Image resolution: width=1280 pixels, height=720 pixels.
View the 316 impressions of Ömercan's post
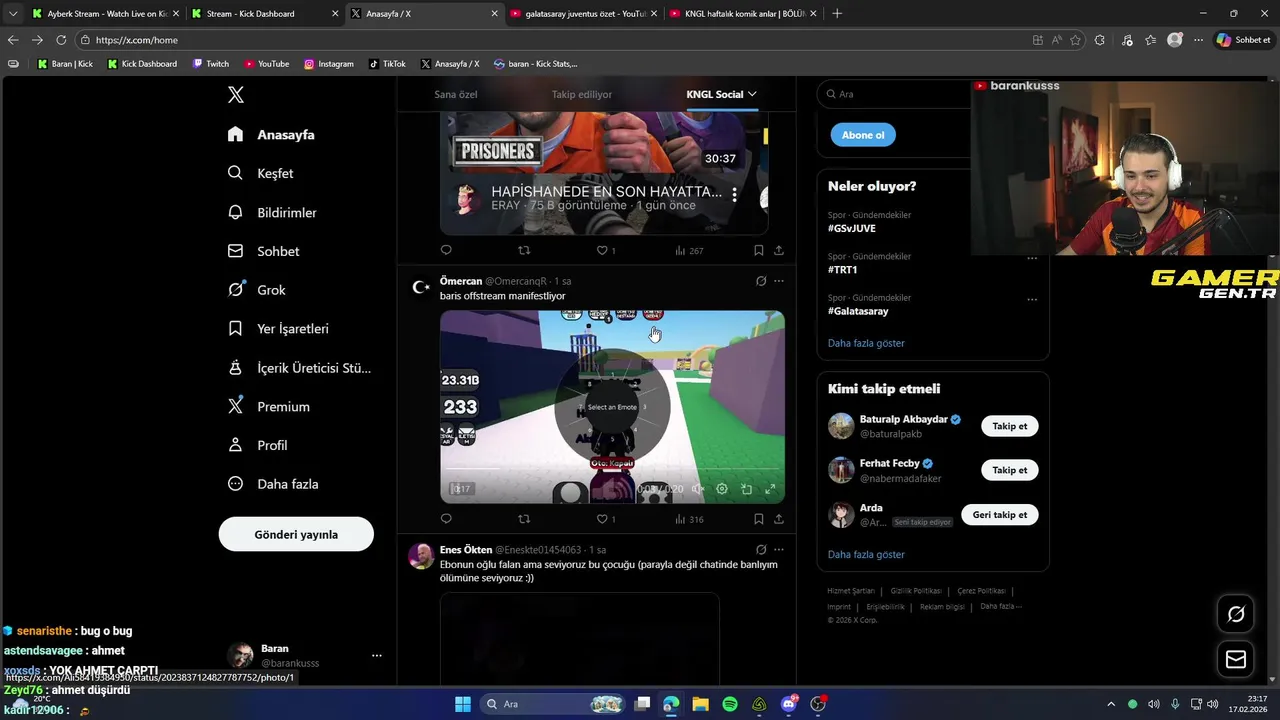click(690, 519)
